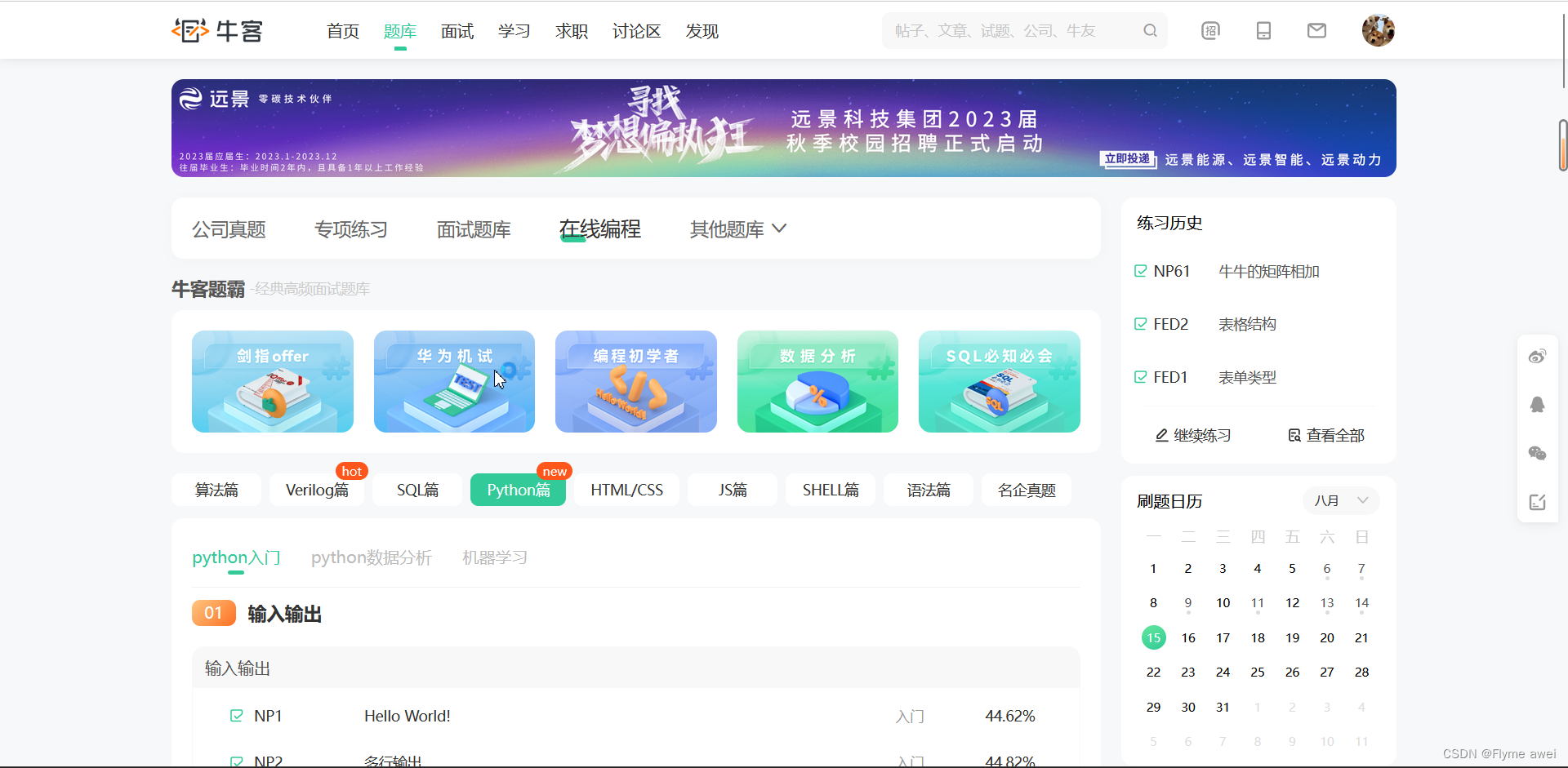Image resolution: width=1568 pixels, height=768 pixels.
Task: Open 表单类型 from practice history
Action: 1247,377
